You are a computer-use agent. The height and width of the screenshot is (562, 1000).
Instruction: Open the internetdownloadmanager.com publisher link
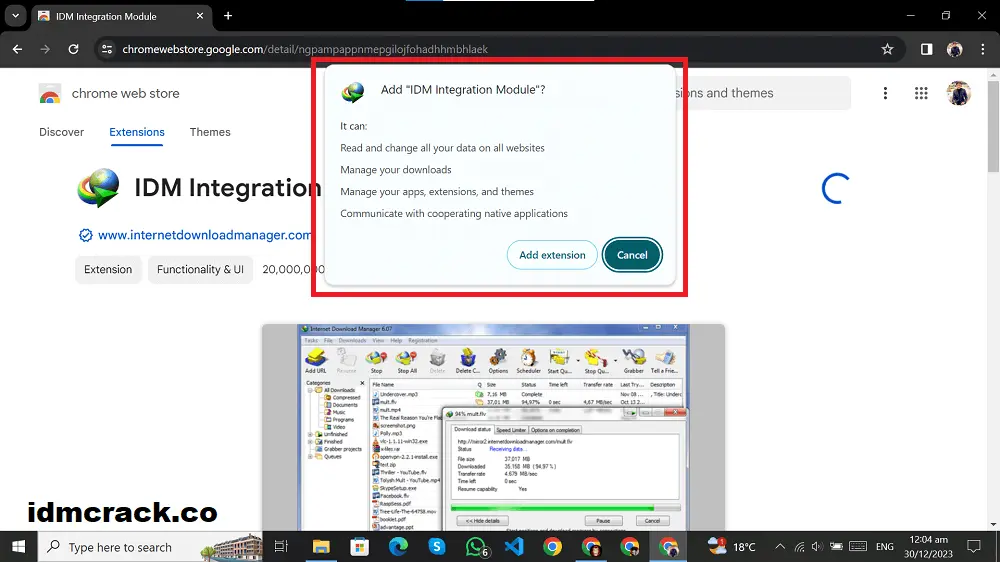[x=204, y=235]
